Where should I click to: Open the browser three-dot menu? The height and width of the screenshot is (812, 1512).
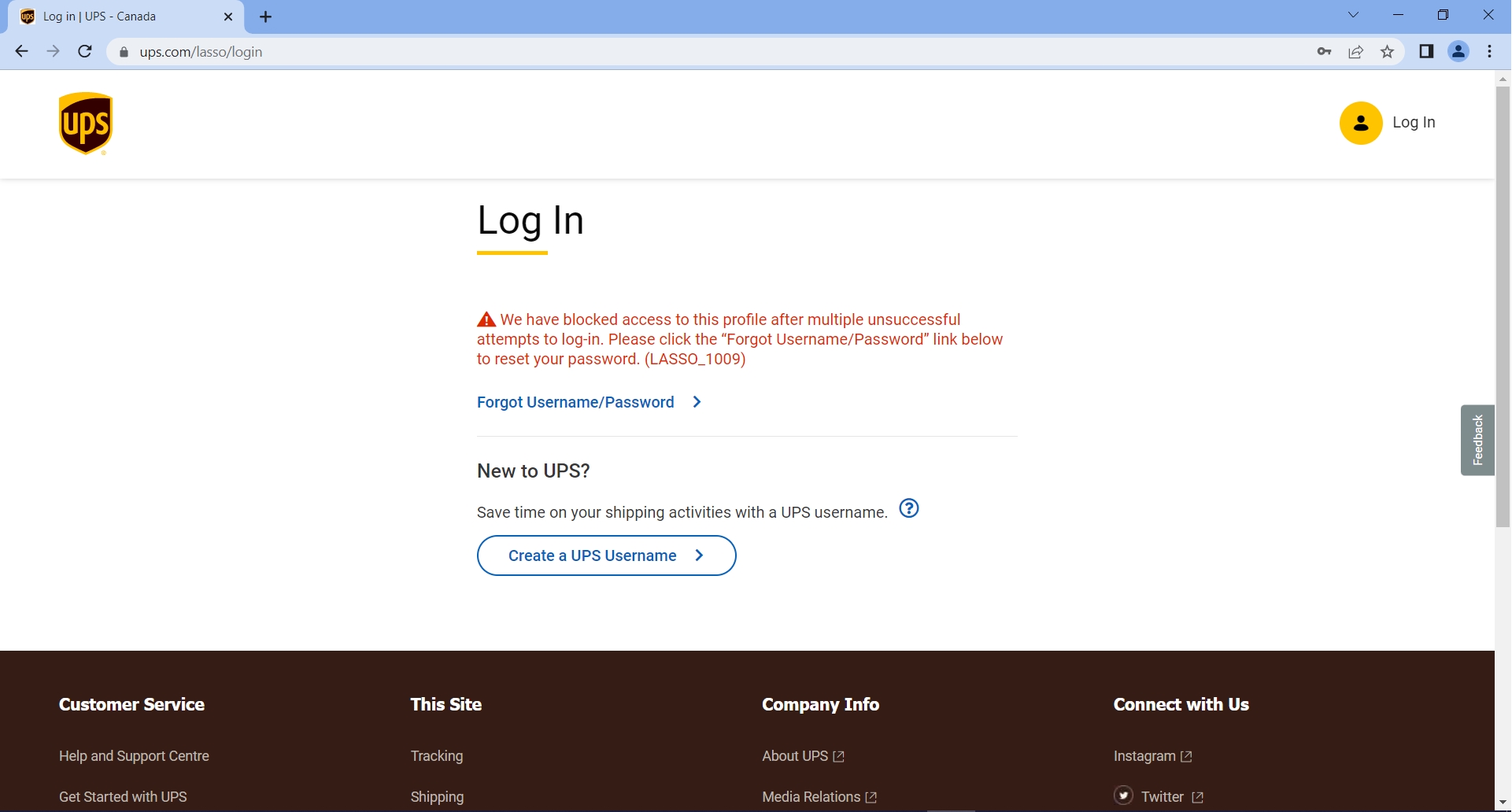pyautogui.click(x=1490, y=51)
